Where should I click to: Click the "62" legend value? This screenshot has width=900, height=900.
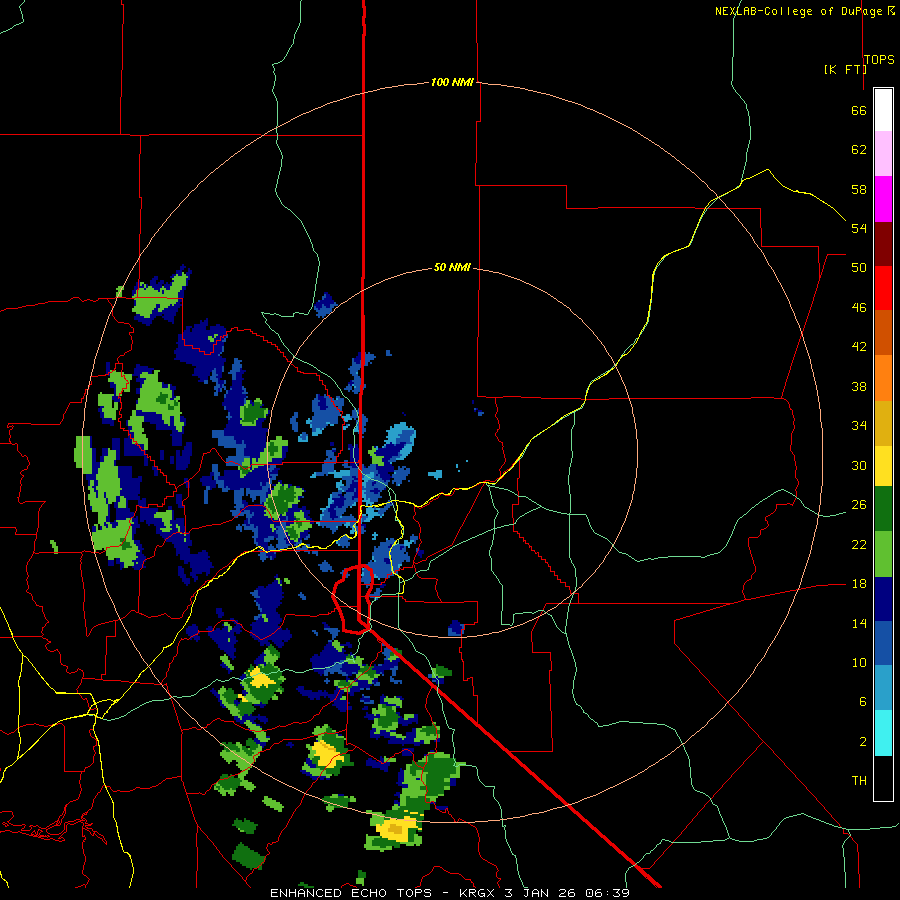(859, 150)
